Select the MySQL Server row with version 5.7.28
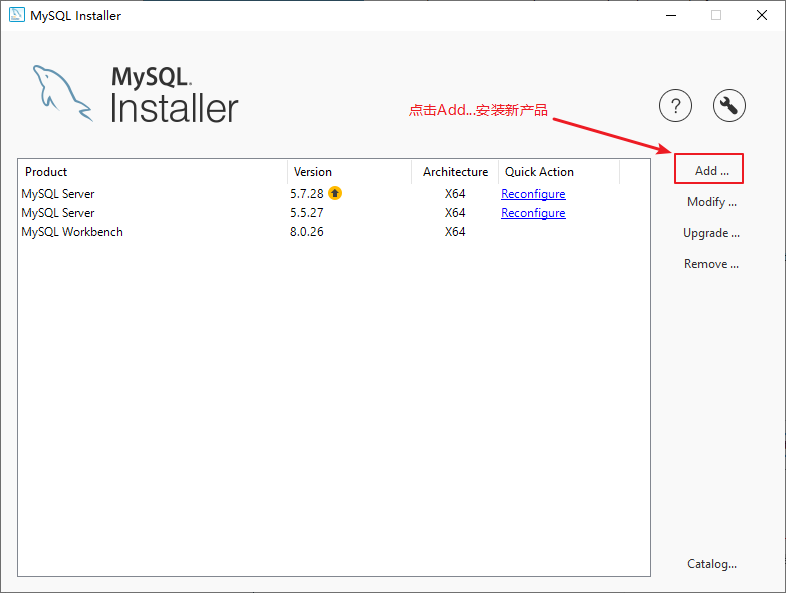Screen dimensions: 786x593 (334, 193)
